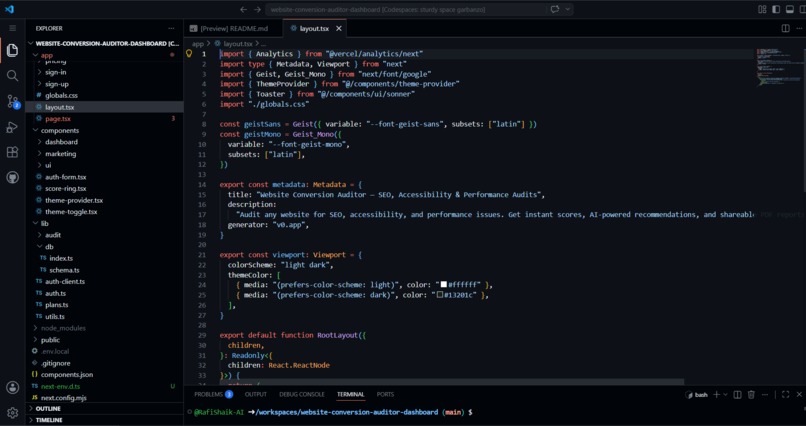806x426 pixels.
Task: Open the Explorer view in activity bar
Action: [x=12, y=50]
